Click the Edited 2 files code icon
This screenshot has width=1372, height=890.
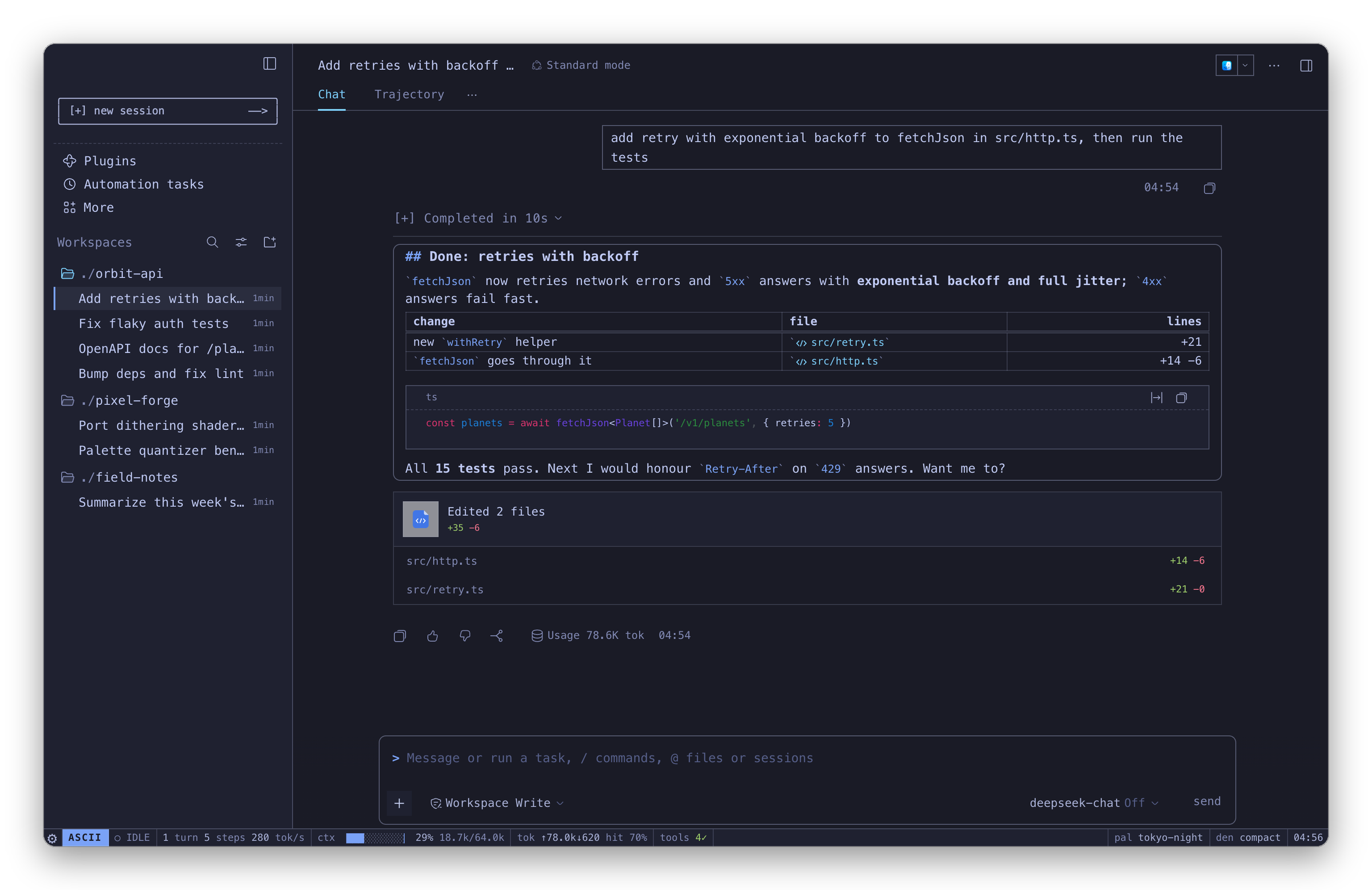[420, 519]
